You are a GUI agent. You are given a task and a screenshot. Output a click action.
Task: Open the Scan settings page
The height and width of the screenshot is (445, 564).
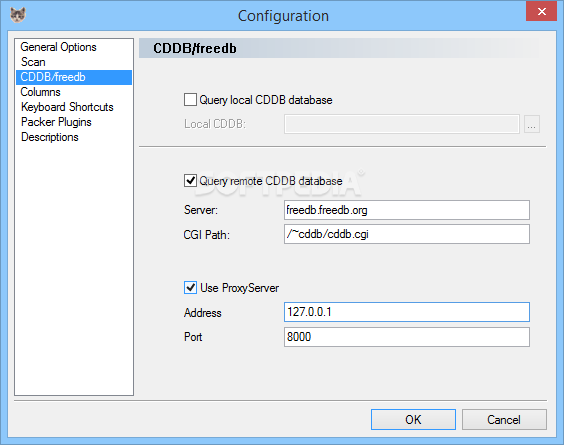coord(74,62)
